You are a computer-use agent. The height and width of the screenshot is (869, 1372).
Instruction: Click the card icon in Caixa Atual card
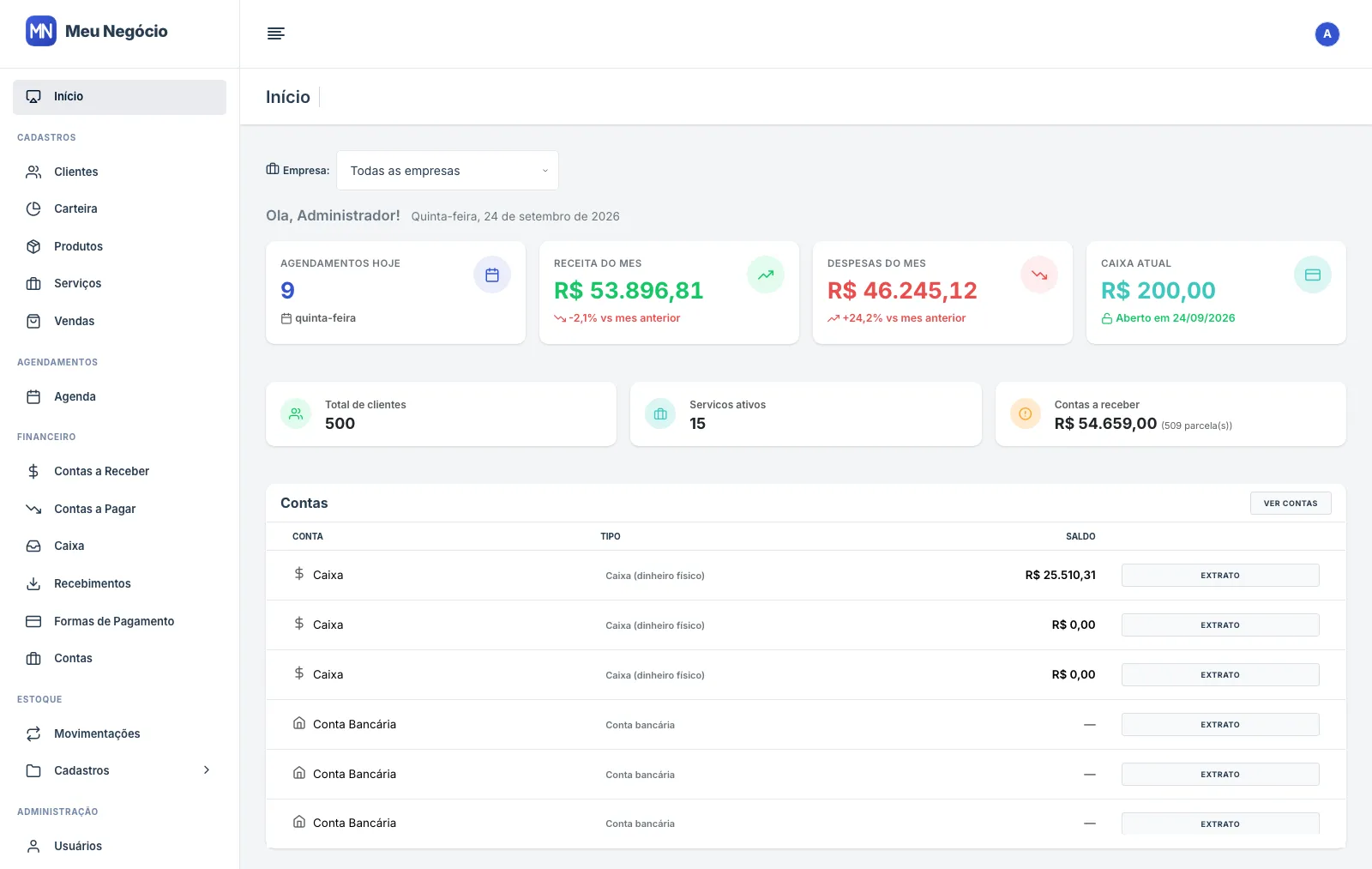tap(1312, 275)
